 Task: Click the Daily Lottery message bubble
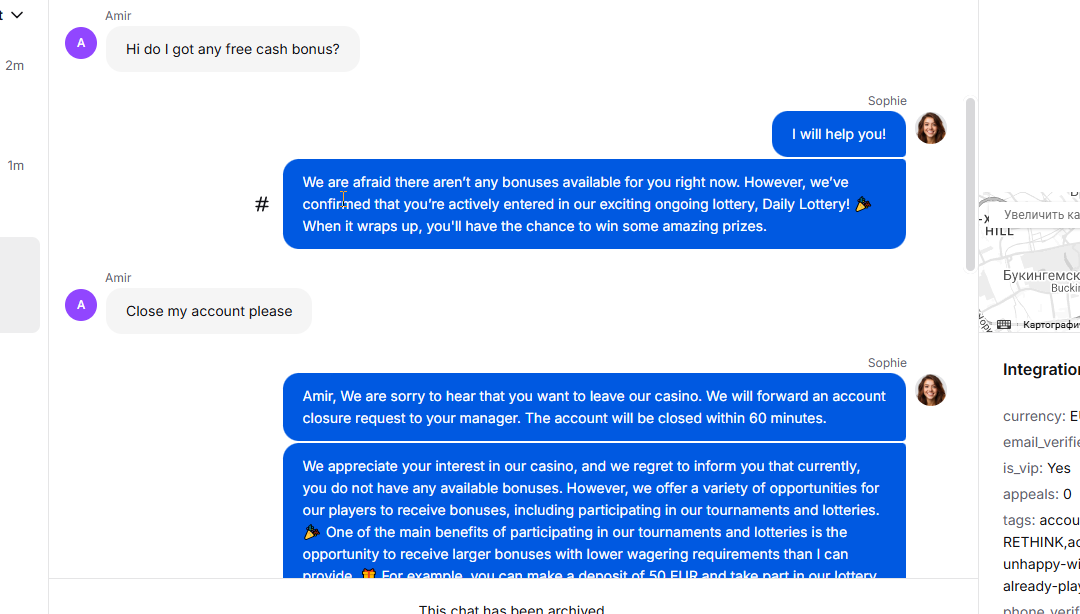(594, 204)
